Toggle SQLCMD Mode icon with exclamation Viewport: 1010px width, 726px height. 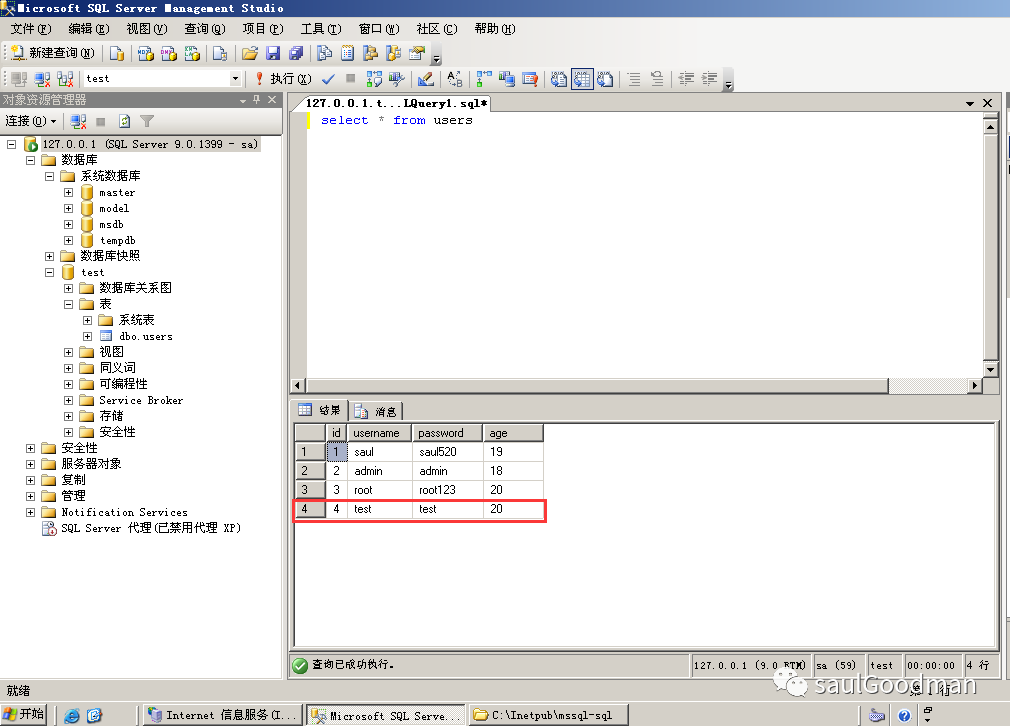pyautogui.click(x=530, y=79)
